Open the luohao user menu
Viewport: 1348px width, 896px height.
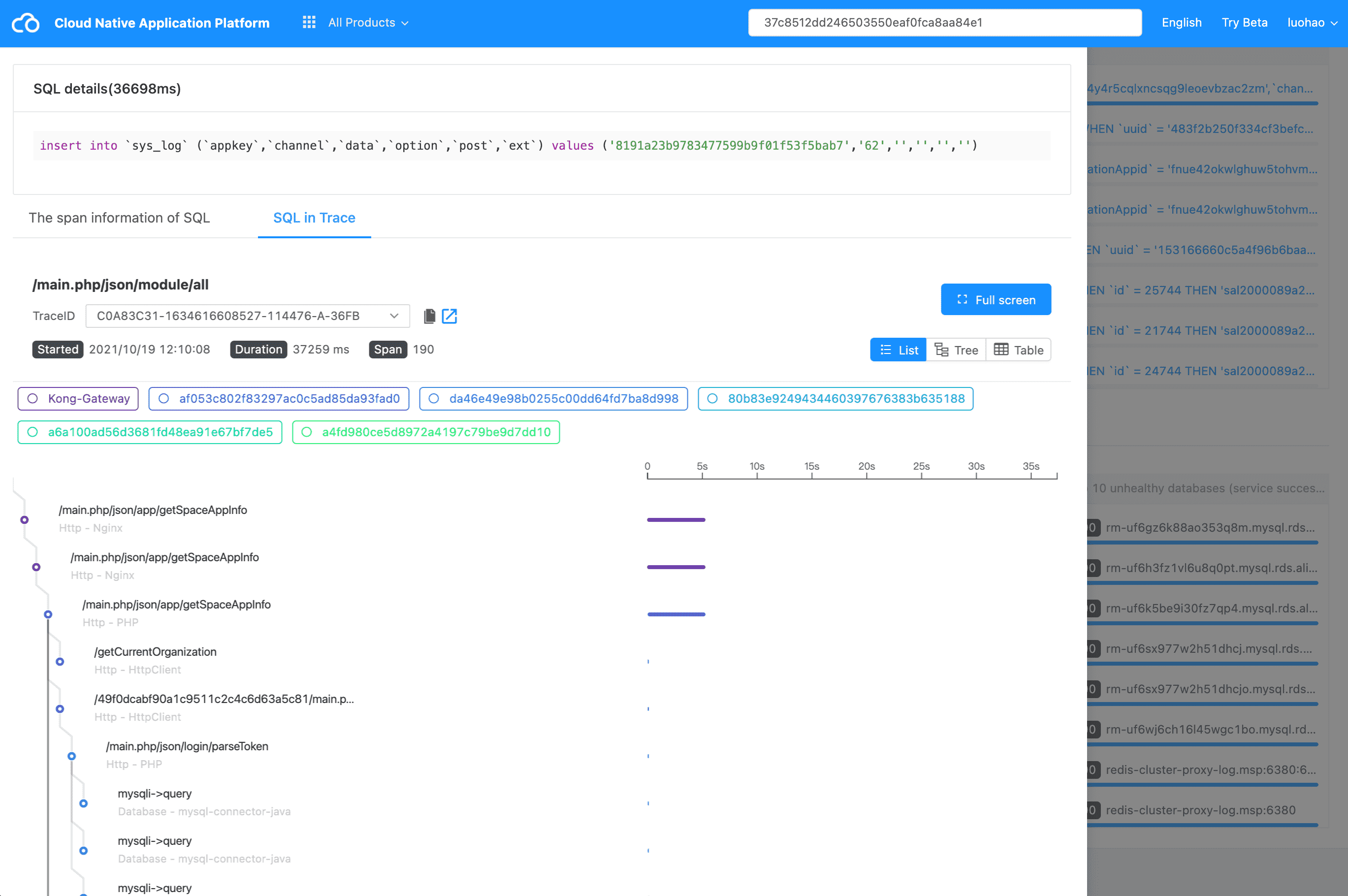[1312, 23]
